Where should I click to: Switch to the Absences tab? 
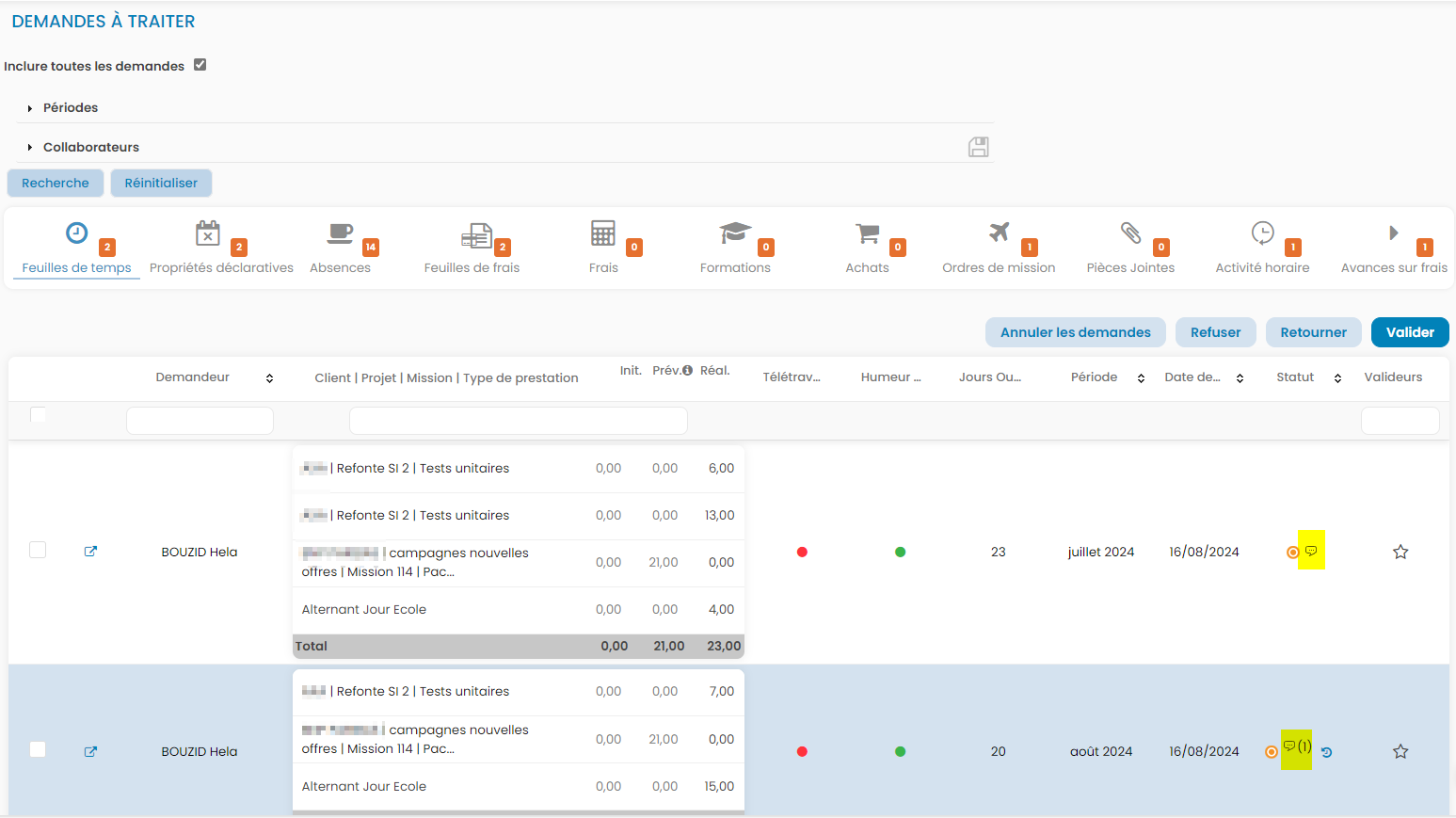click(x=340, y=249)
